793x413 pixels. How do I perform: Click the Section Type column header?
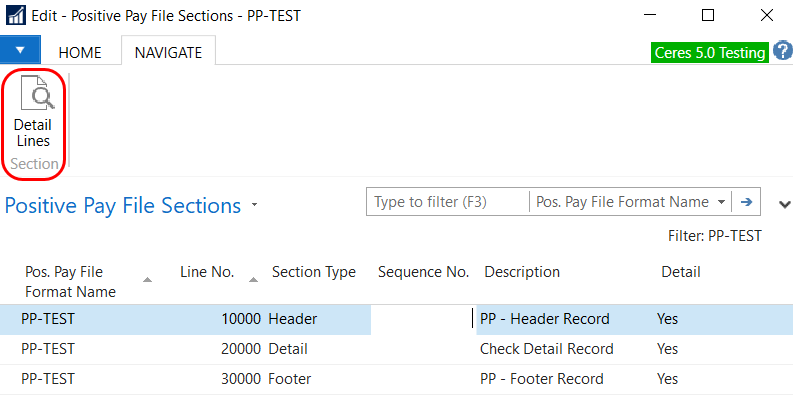[x=313, y=272]
